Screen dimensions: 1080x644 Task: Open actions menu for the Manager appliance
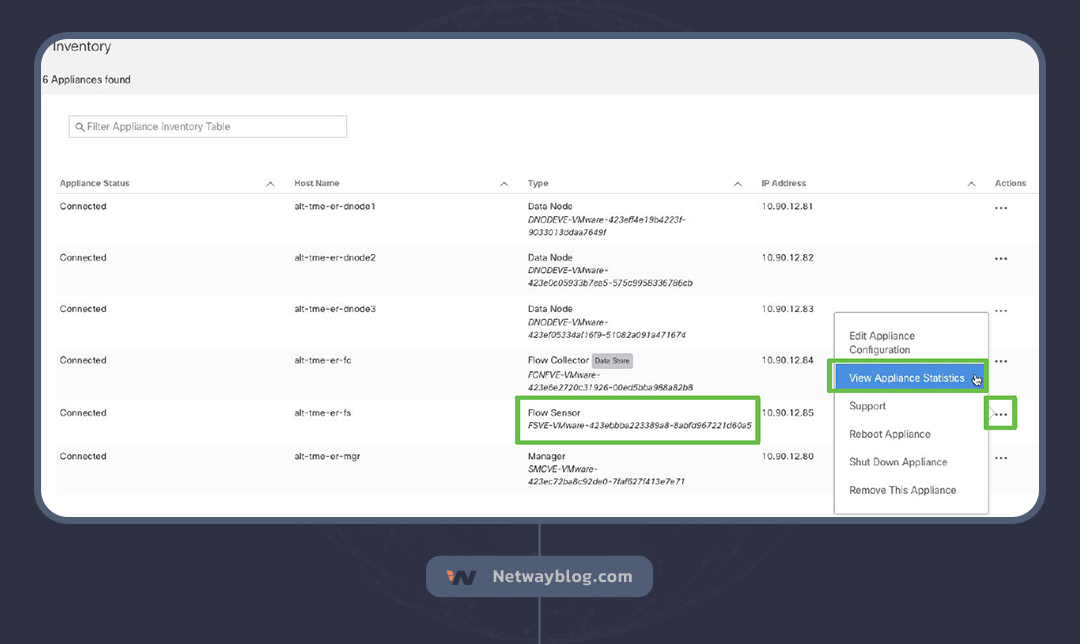pyautogui.click(x=1001, y=458)
